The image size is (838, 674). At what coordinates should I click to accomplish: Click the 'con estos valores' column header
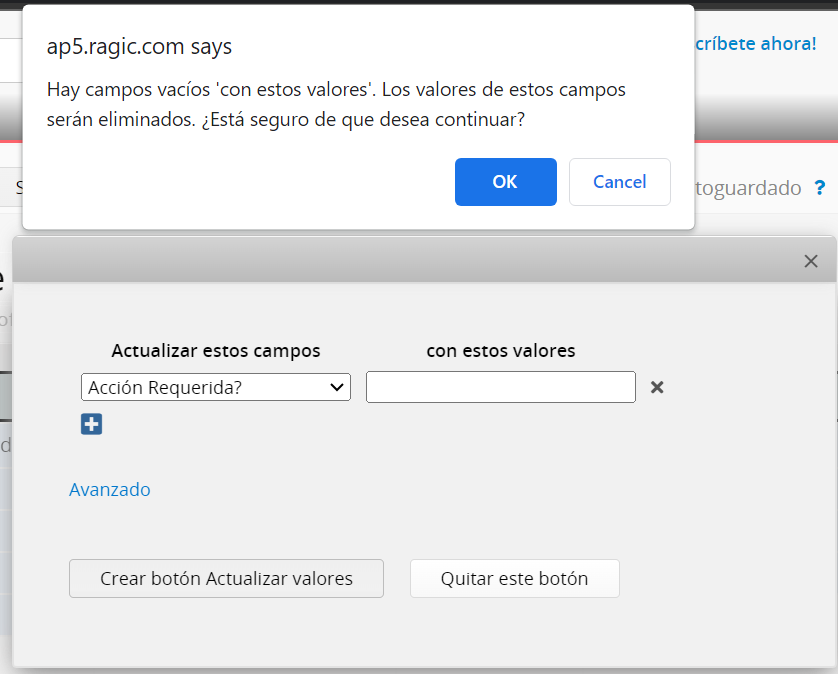tap(500, 351)
